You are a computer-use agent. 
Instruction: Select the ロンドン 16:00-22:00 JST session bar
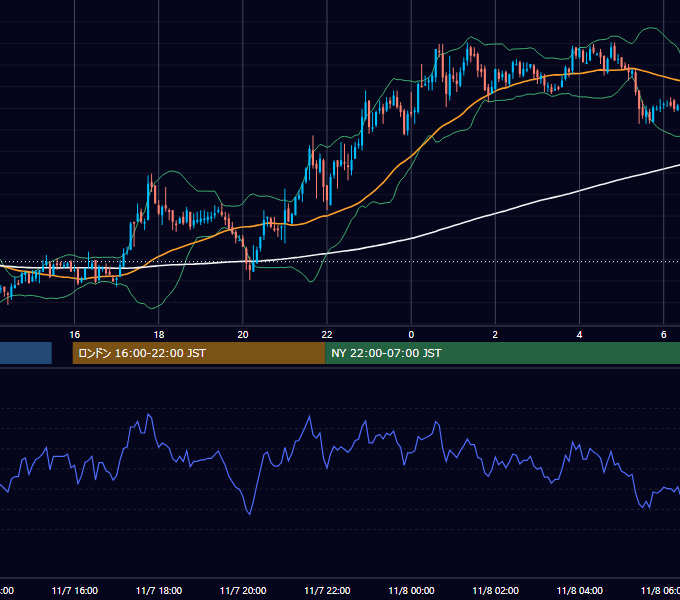click(199, 353)
